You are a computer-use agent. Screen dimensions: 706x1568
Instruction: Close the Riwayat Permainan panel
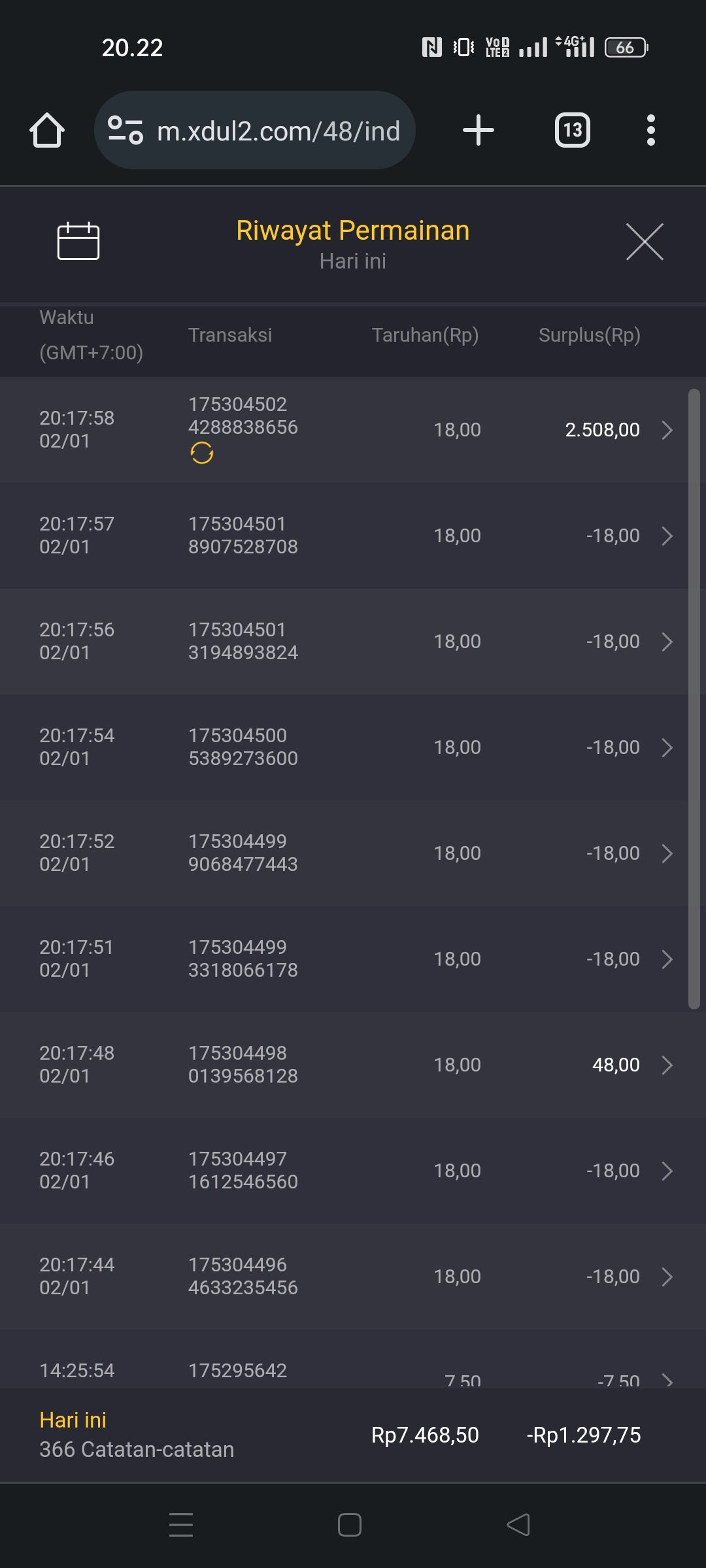(645, 242)
